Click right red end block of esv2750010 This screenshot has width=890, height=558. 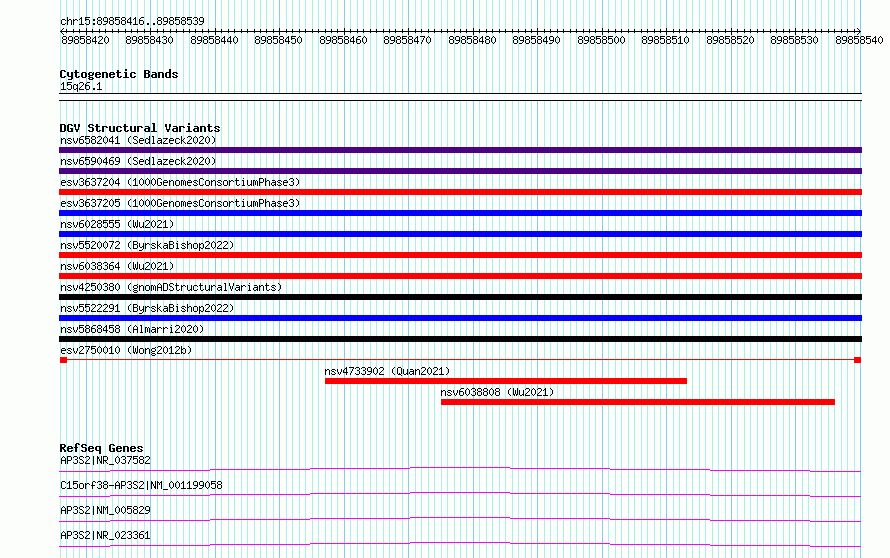coord(858,360)
